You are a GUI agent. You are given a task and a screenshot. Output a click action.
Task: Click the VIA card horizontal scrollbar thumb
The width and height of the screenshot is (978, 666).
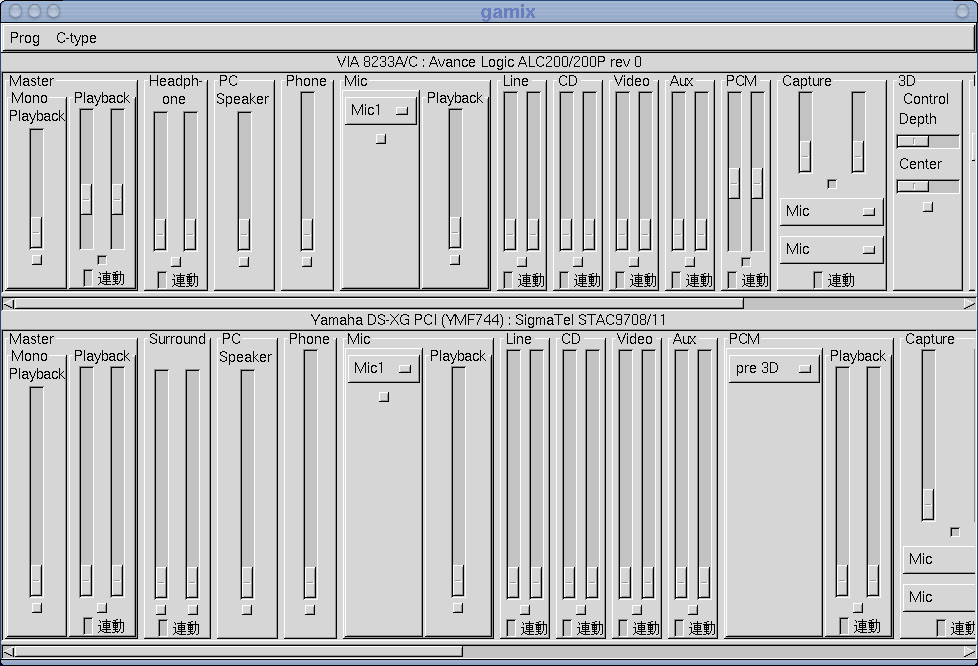coord(379,304)
